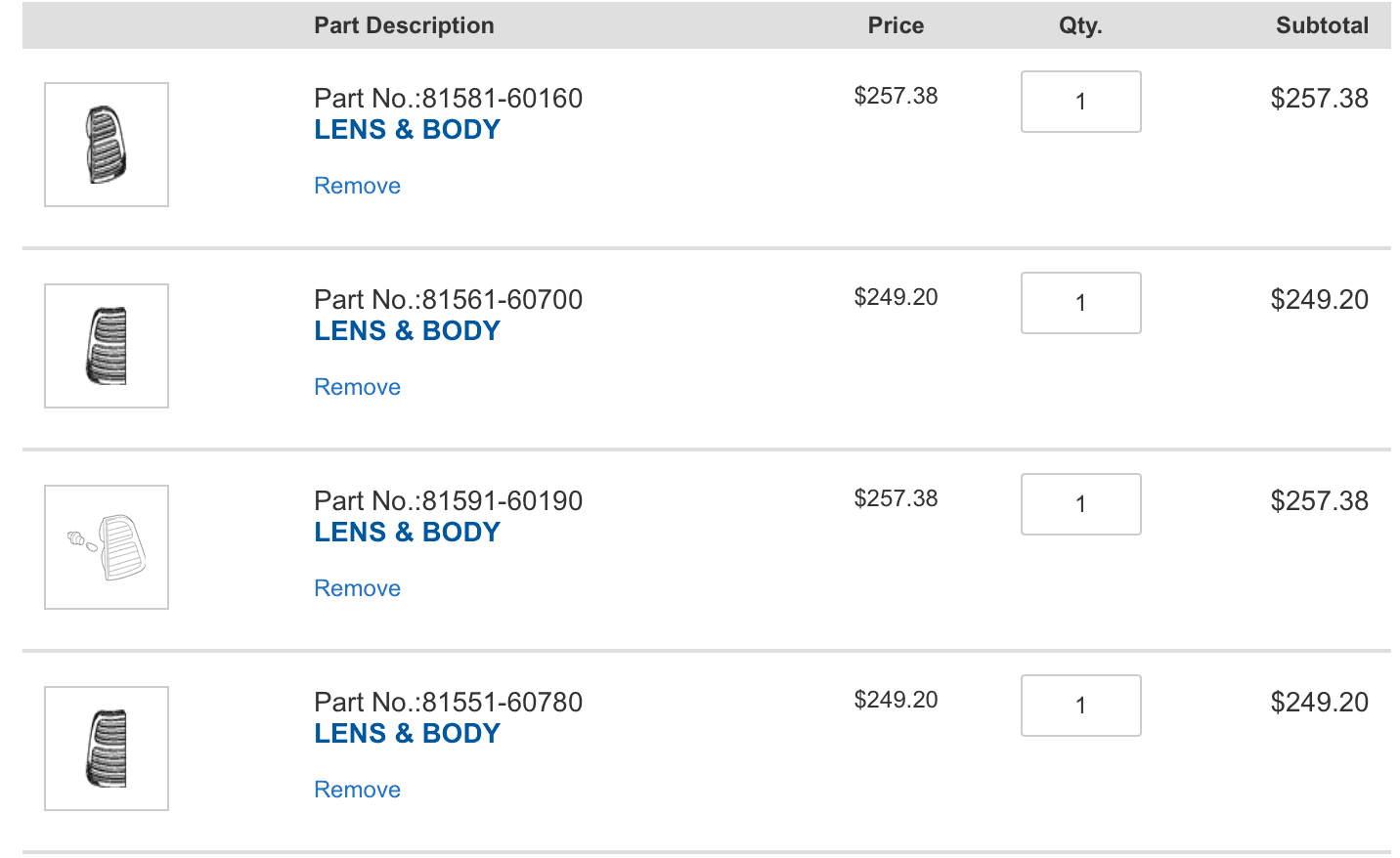
Task: Focus quantity field for part 81561-60700
Action: pos(1080,303)
